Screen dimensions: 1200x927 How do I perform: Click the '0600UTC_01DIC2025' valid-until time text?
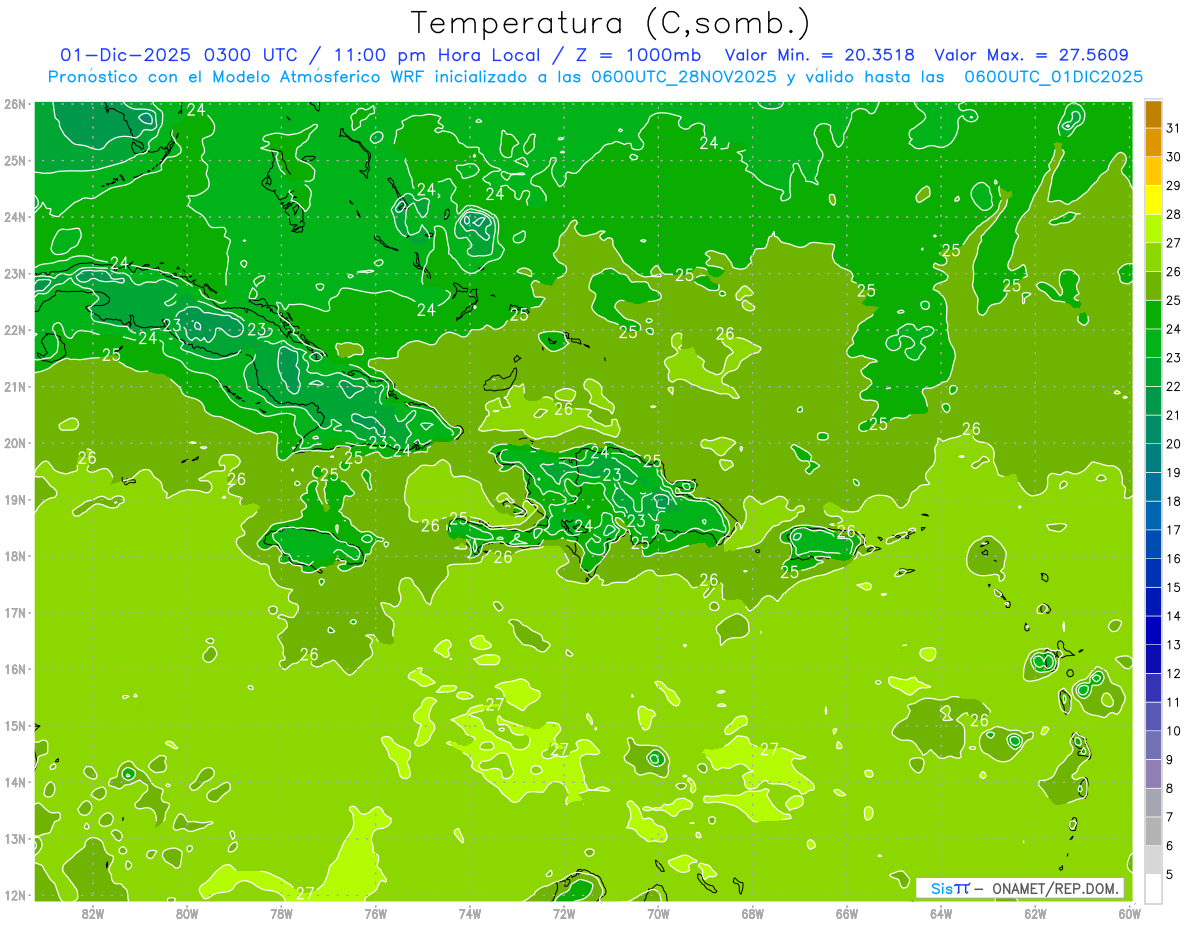[1054, 77]
